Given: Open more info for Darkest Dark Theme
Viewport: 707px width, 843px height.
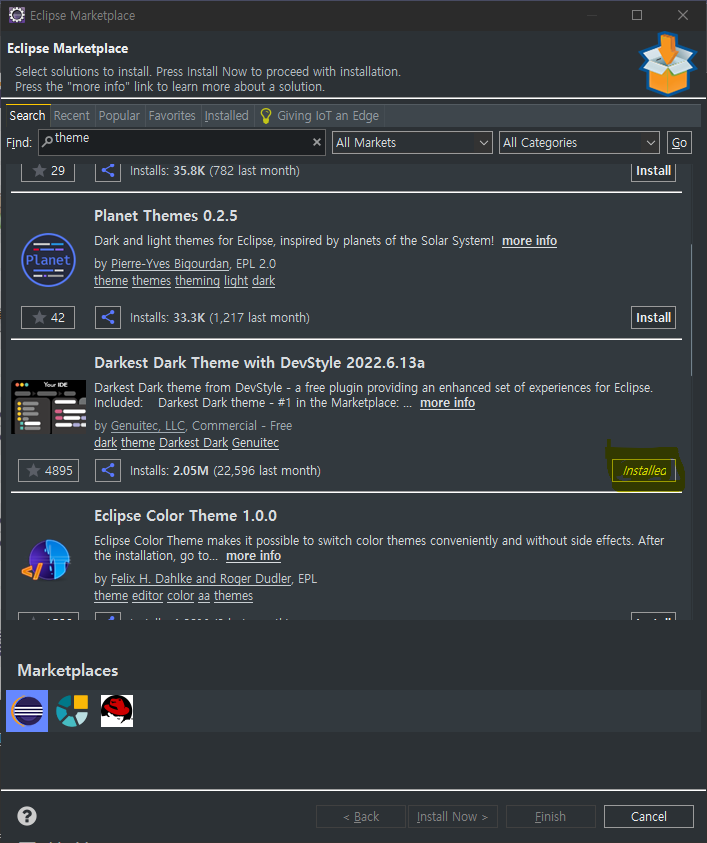Looking at the screenshot, I should [447, 403].
